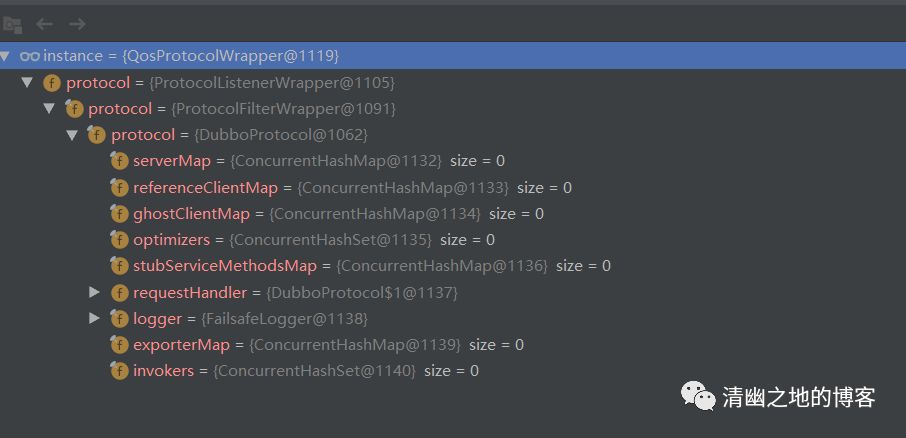Screen dimensions: 906x438
Task: Click the field icon next to invokers
Action: coord(119,370)
